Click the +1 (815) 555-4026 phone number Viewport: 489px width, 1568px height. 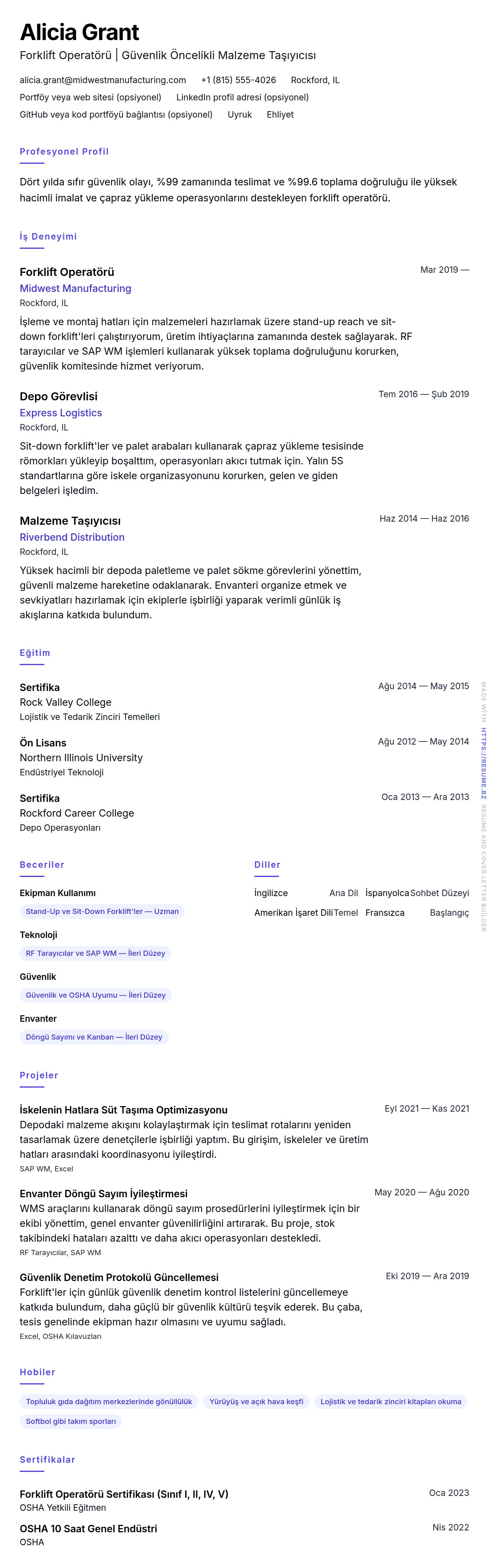238,80
